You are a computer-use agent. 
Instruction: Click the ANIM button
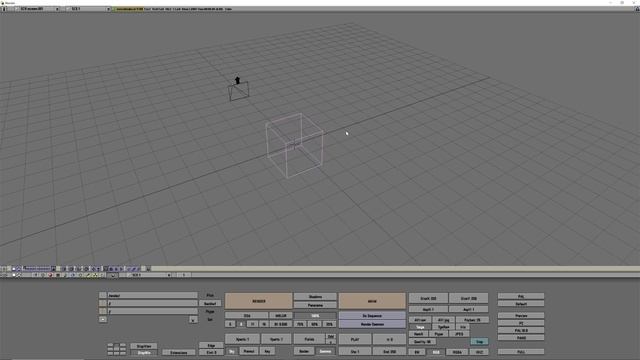point(372,301)
